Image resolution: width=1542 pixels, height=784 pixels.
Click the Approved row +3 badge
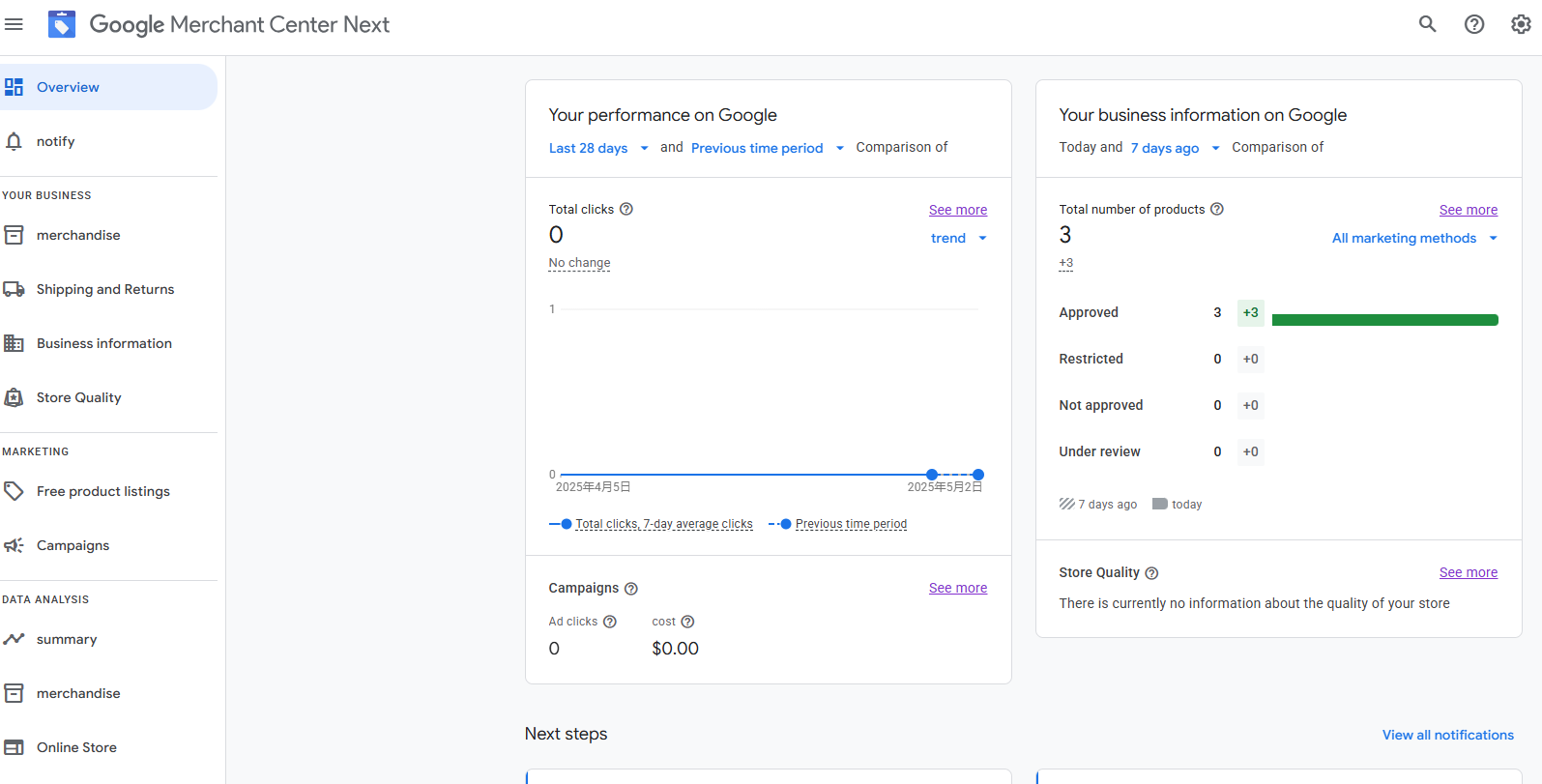(1251, 312)
